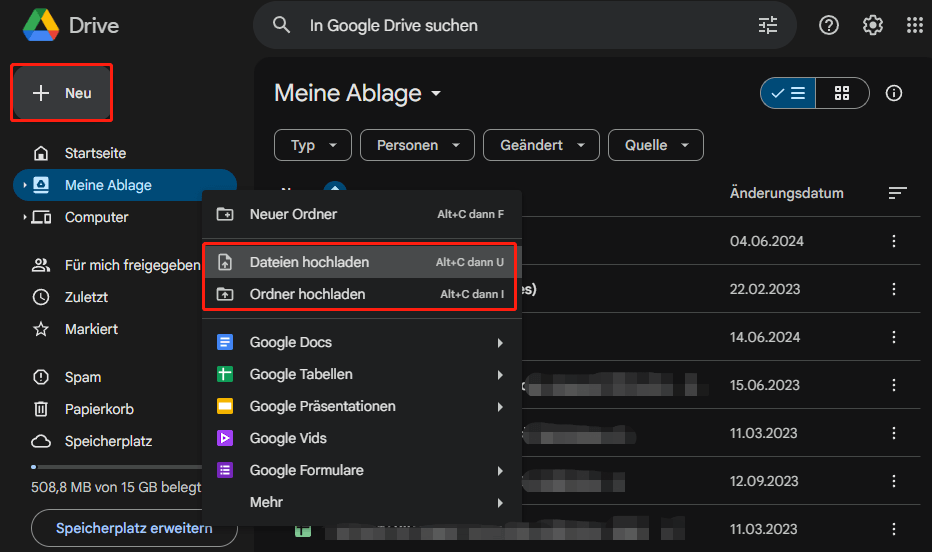This screenshot has width=932, height=552.
Task: Open Markiert in the sidebar
Action: coord(108,329)
